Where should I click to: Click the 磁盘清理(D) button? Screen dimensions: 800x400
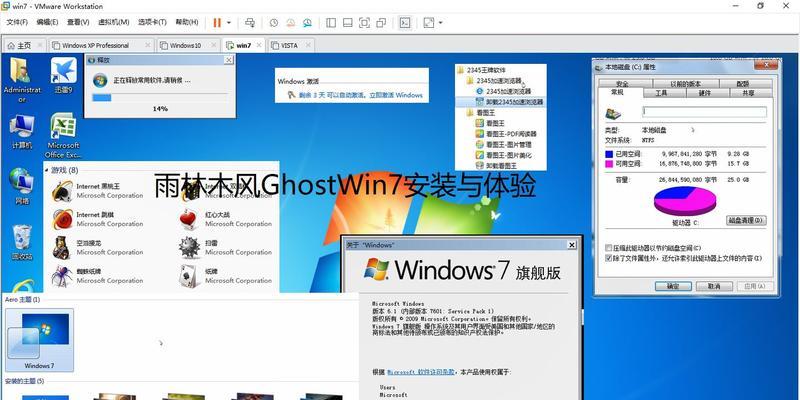745,220
